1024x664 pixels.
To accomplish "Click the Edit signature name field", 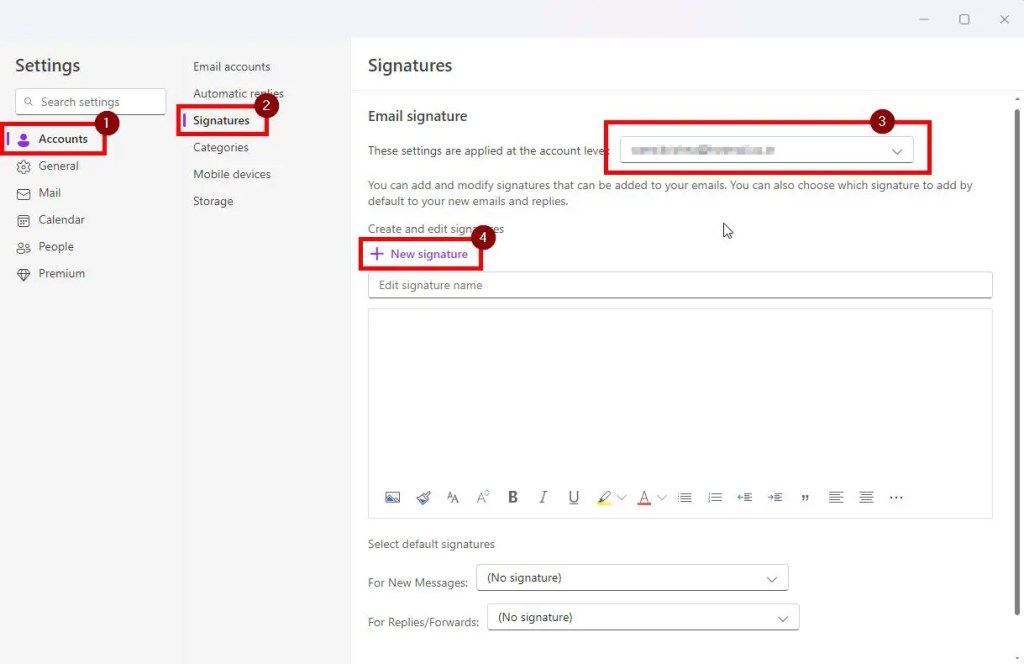I will 680,285.
